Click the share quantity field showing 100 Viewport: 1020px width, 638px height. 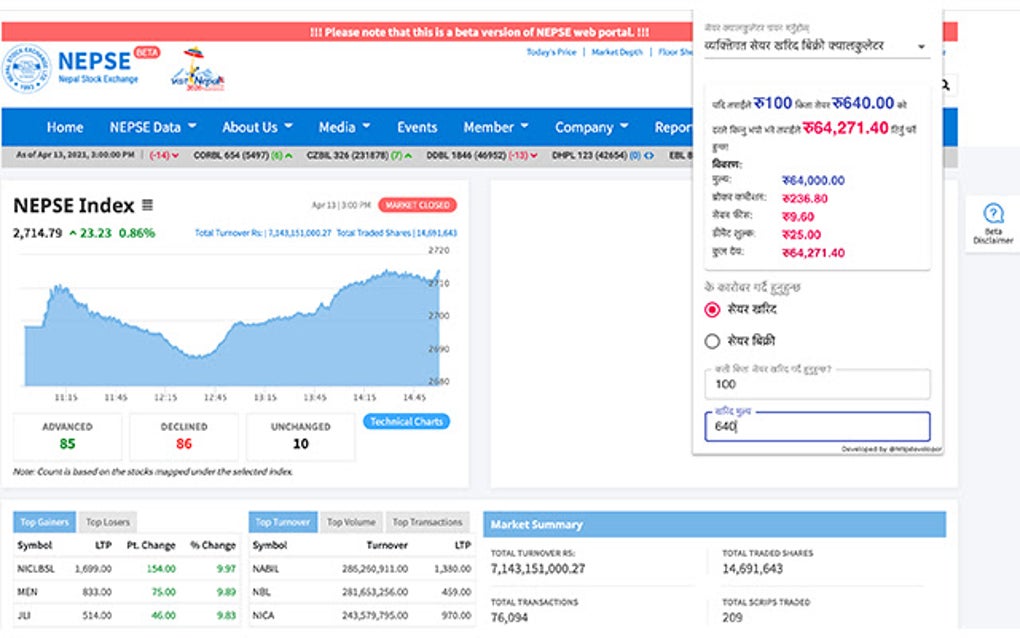tap(818, 384)
